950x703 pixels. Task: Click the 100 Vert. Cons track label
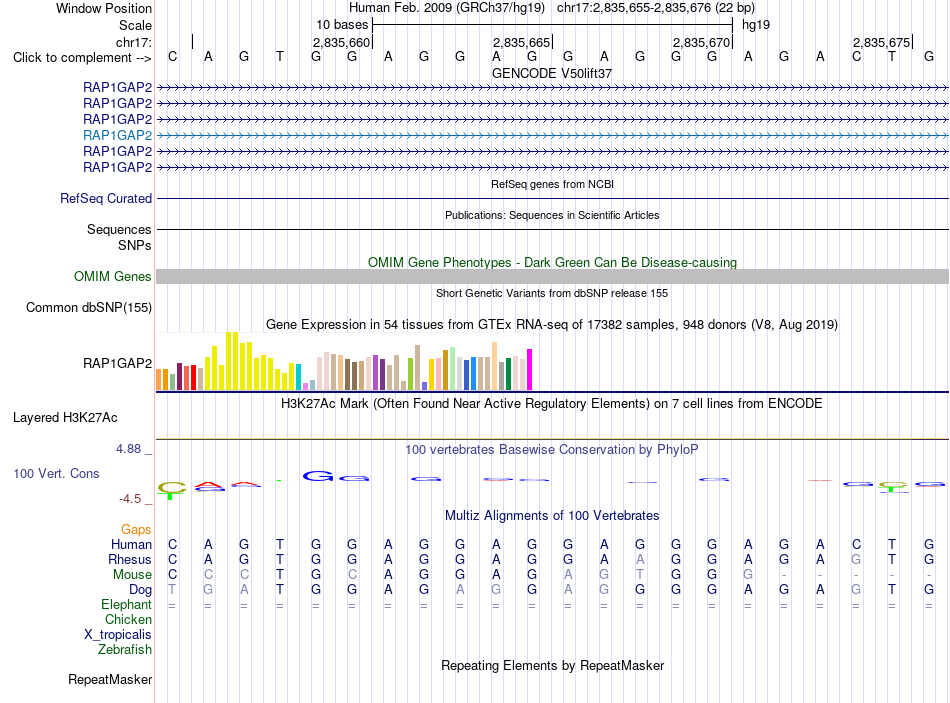(56, 473)
